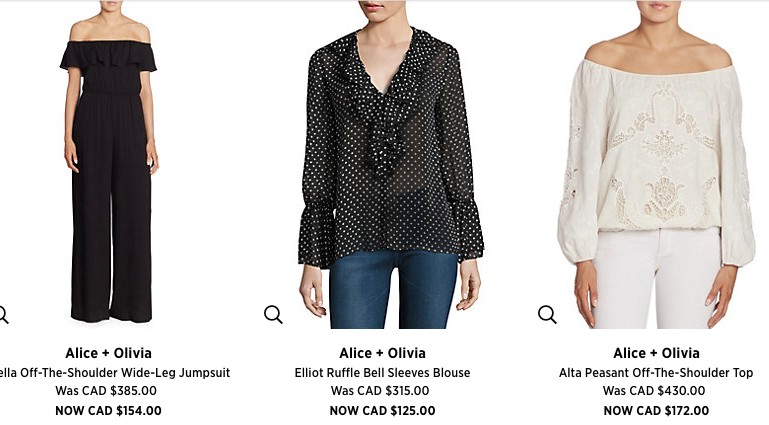Click Was CAD $315.00 price text
Image resolution: width=769 pixels, height=425 pixels.
click(380, 391)
